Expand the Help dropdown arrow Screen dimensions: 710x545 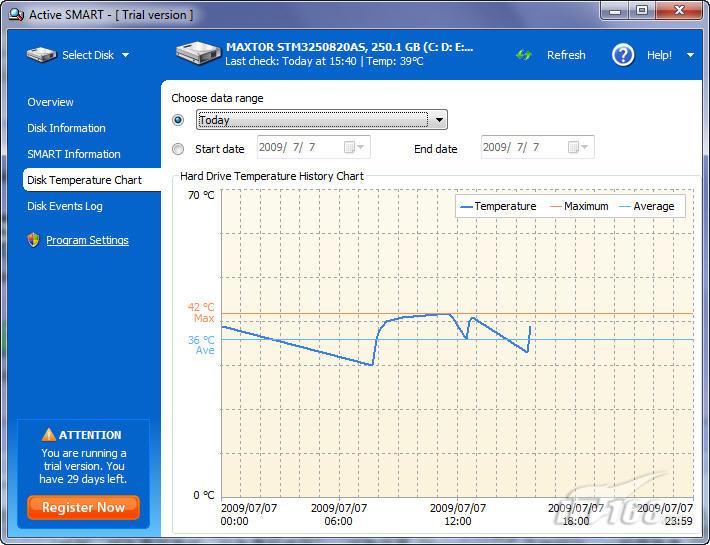tap(690, 55)
